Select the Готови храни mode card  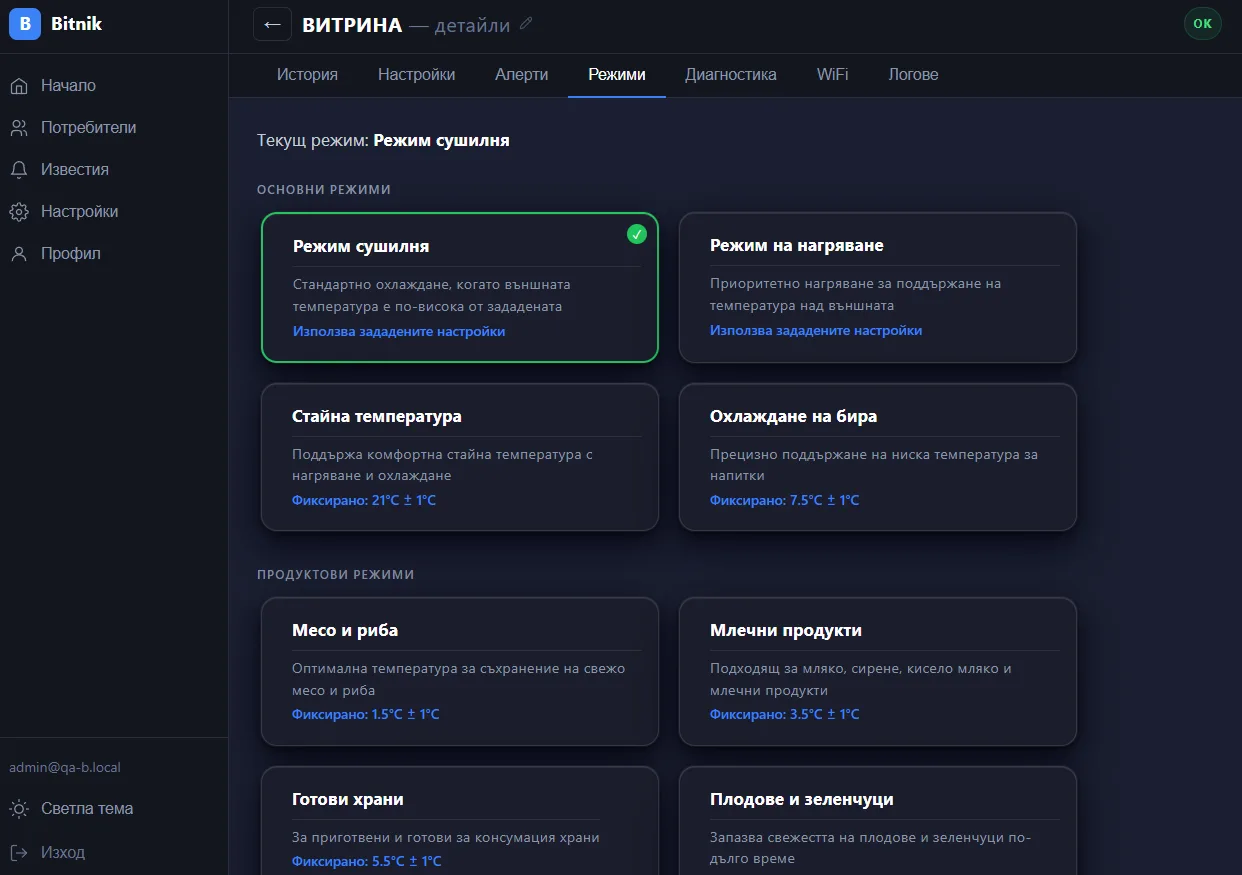pos(460,821)
